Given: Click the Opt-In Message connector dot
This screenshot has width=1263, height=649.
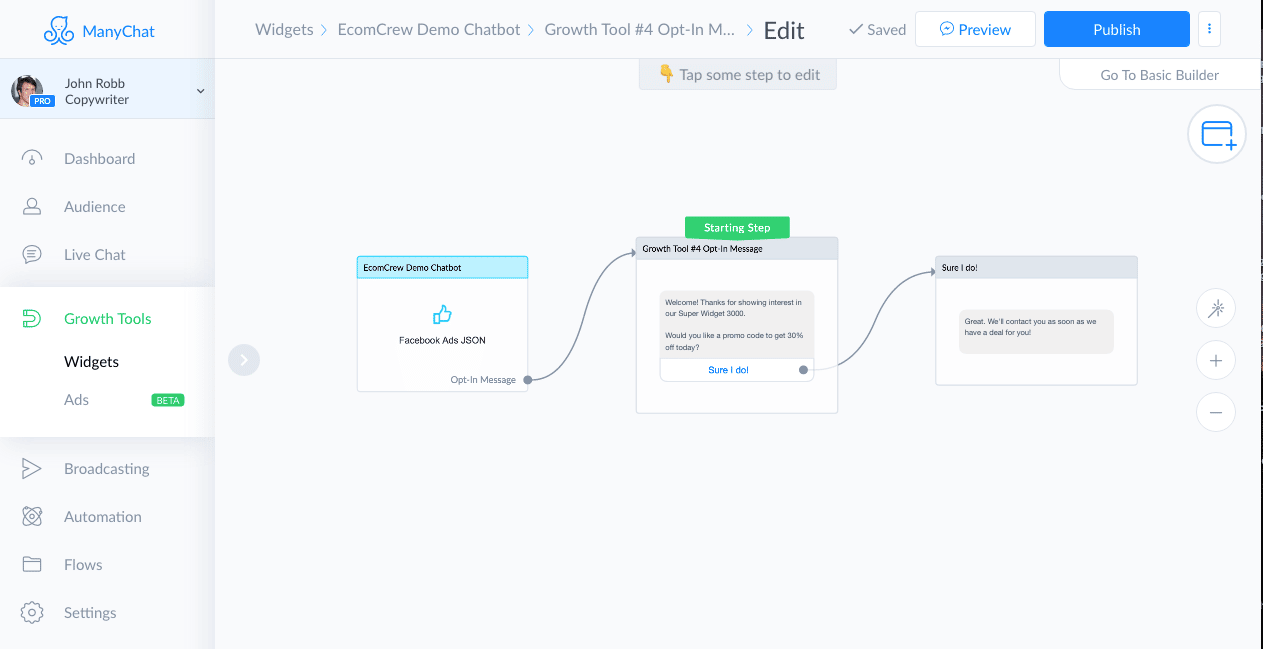Looking at the screenshot, I should [x=528, y=380].
